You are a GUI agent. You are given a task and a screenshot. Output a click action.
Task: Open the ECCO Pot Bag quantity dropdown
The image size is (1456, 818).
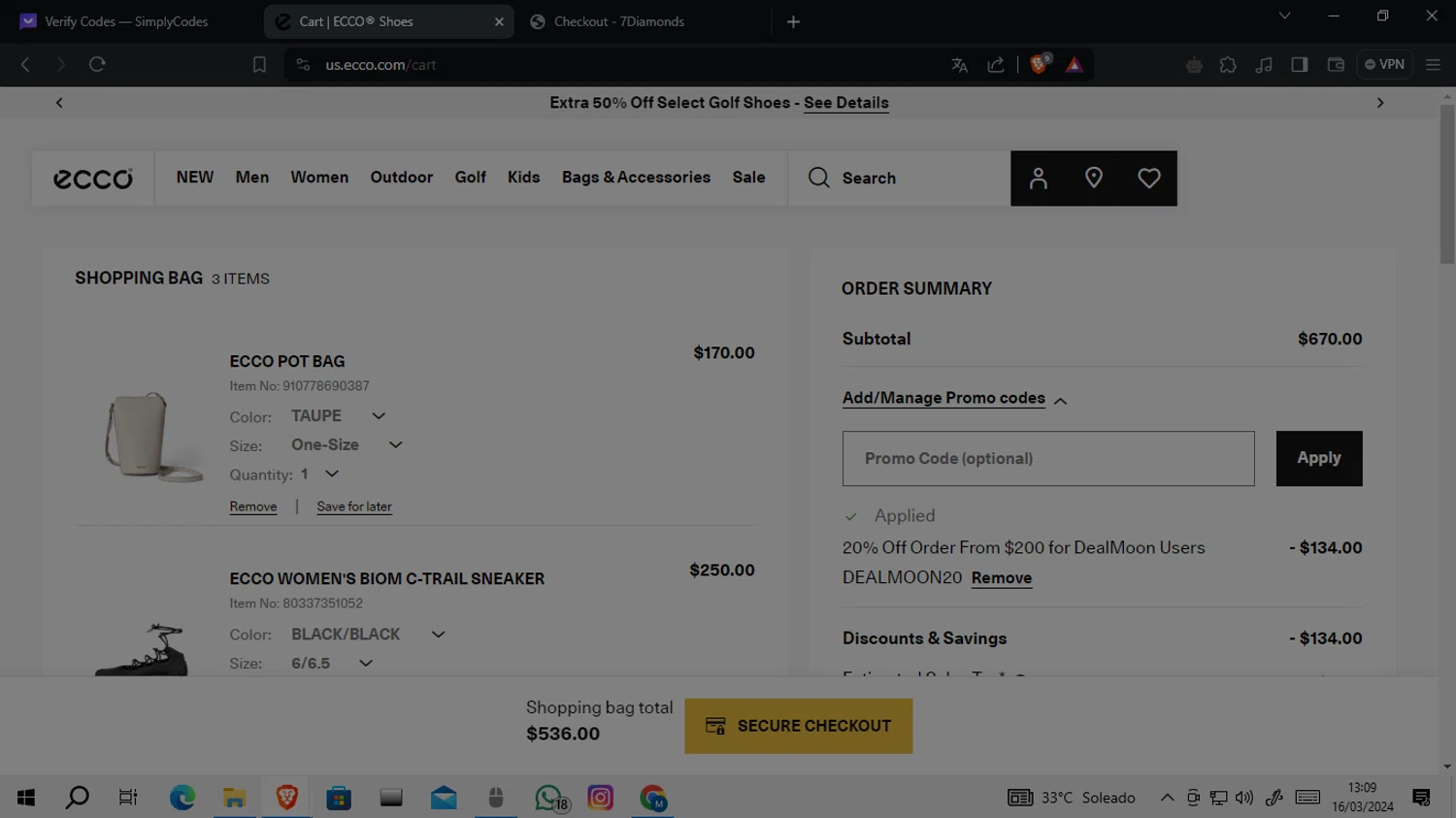319,474
